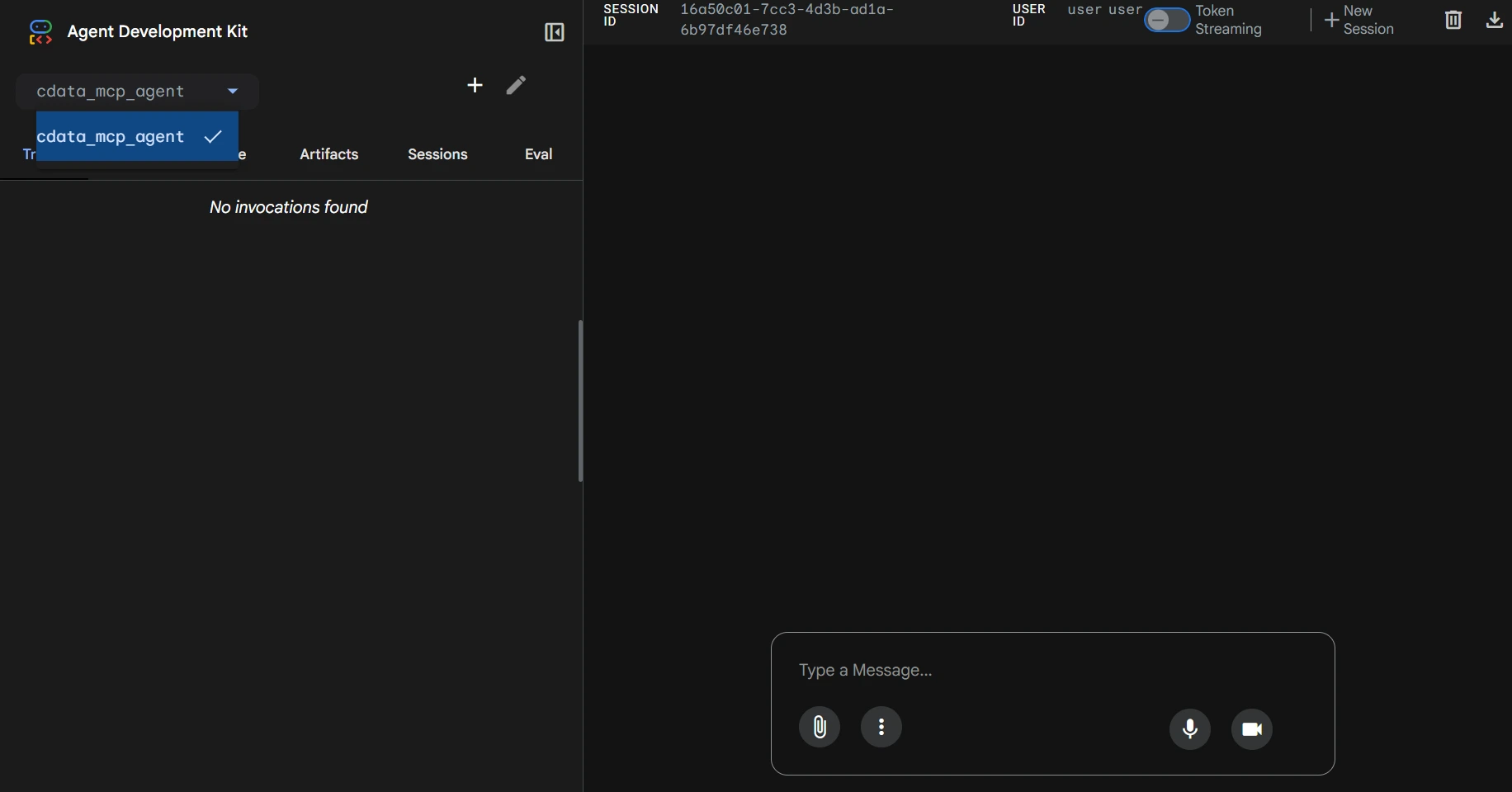Click the plus icon to add an agent
The width and height of the screenshot is (1512, 792).
pyautogui.click(x=475, y=85)
